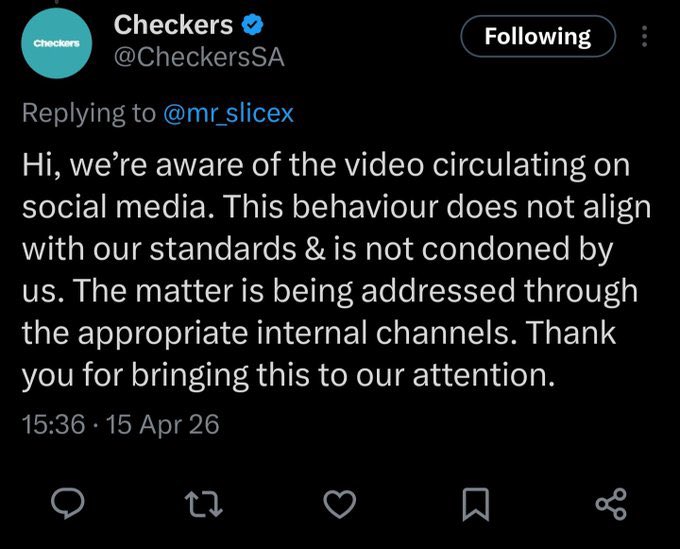
Task: Toggle the Following button
Action: tap(537, 37)
